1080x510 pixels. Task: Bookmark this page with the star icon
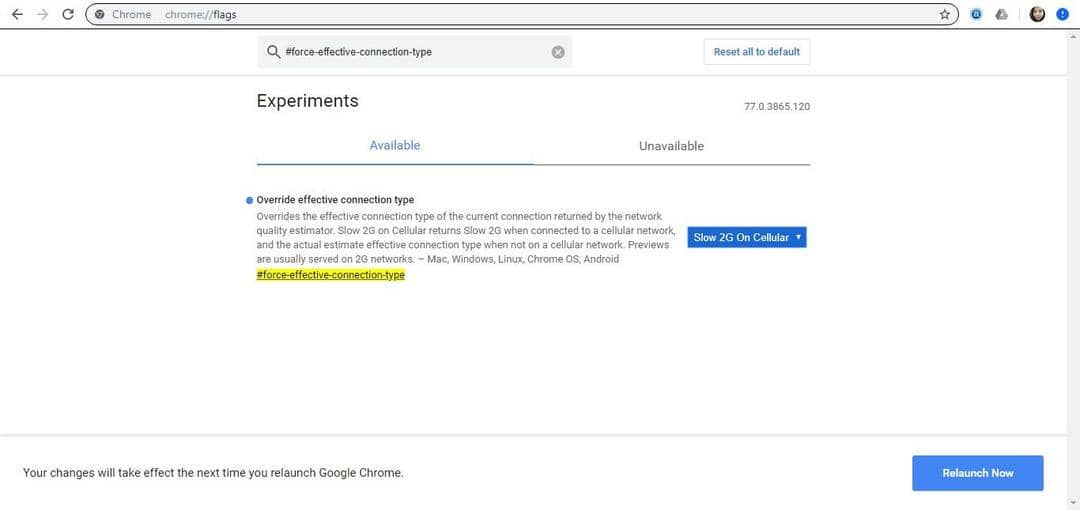point(944,14)
